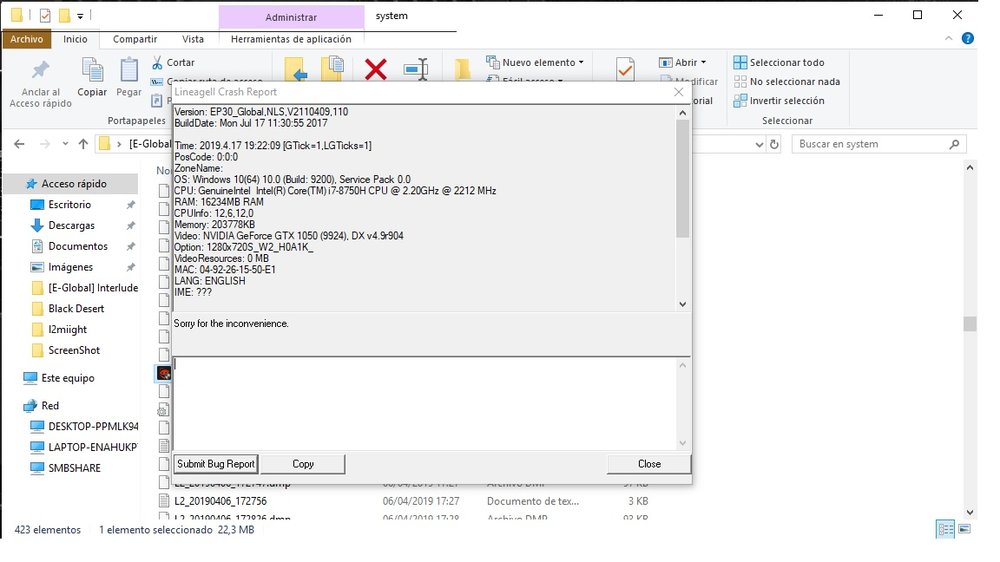Click the crash report info scrollbar down arrow
The width and height of the screenshot is (1000, 562).
point(683,304)
